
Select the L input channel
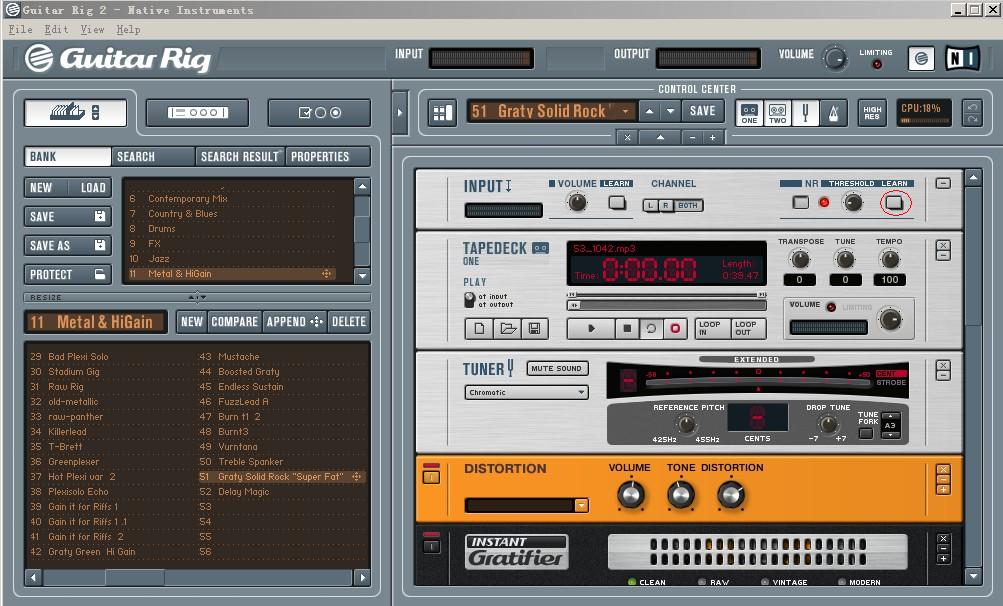click(x=651, y=205)
